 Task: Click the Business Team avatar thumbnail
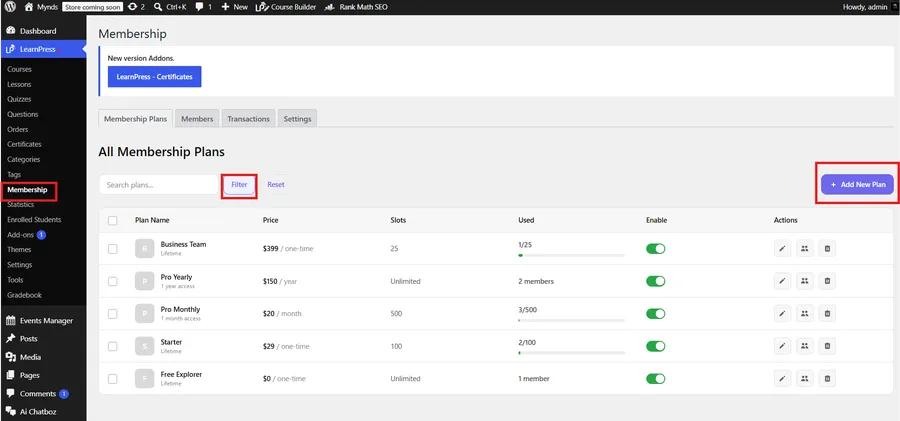pos(145,249)
